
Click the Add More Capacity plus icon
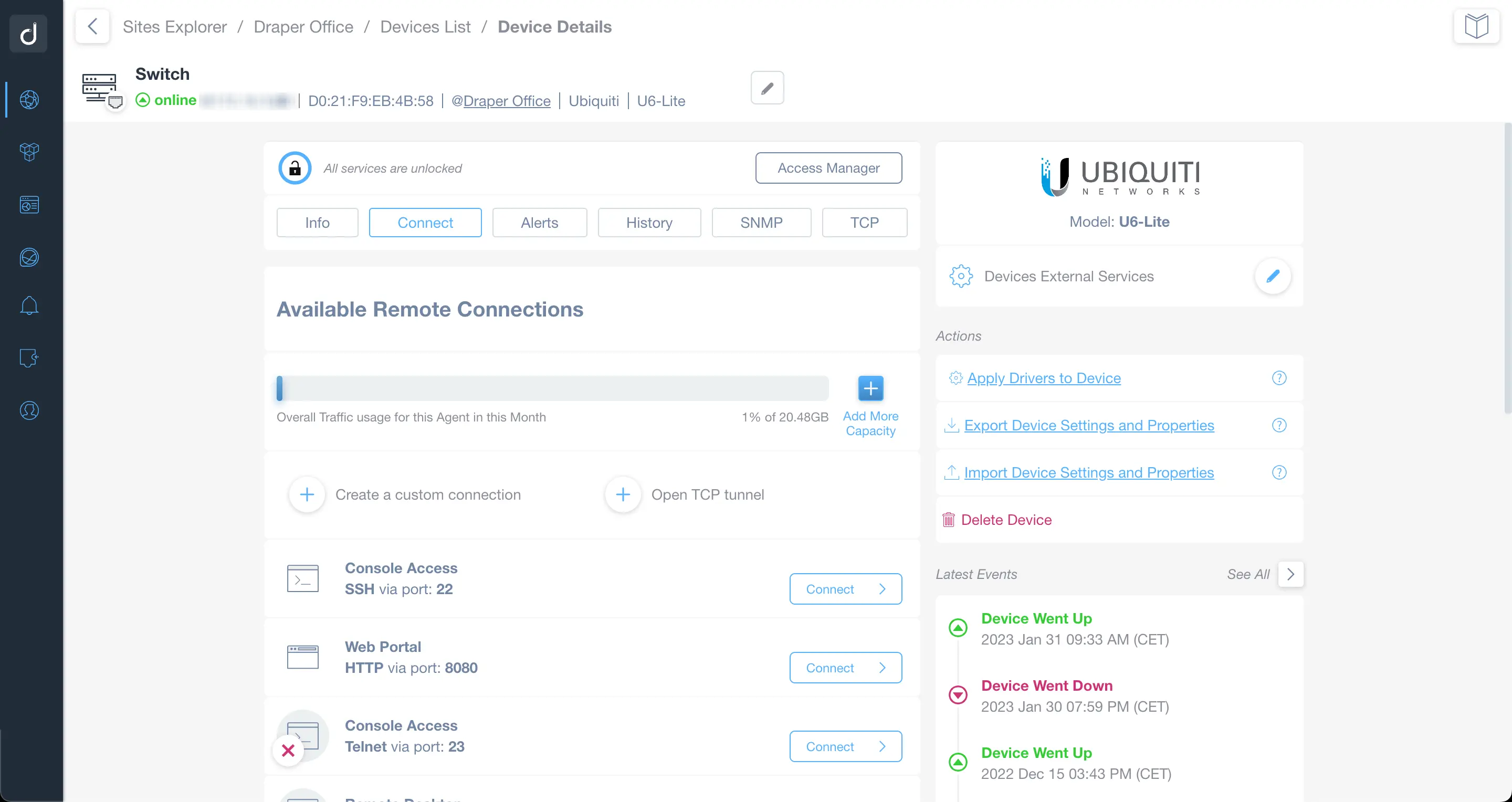tap(870, 388)
